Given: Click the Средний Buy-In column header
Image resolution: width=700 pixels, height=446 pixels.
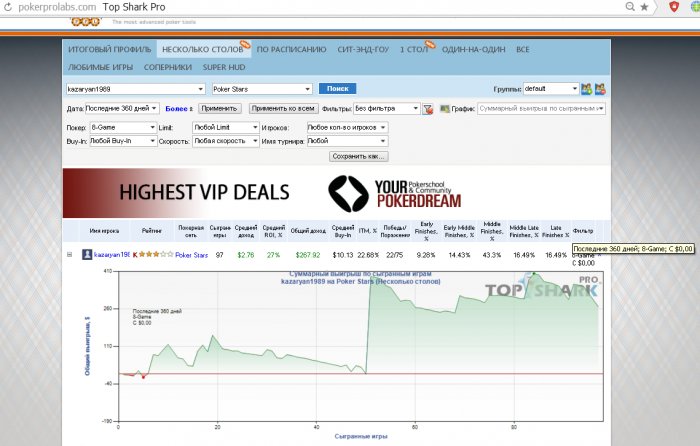Looking at the screenshot, I should coord(343,231).
